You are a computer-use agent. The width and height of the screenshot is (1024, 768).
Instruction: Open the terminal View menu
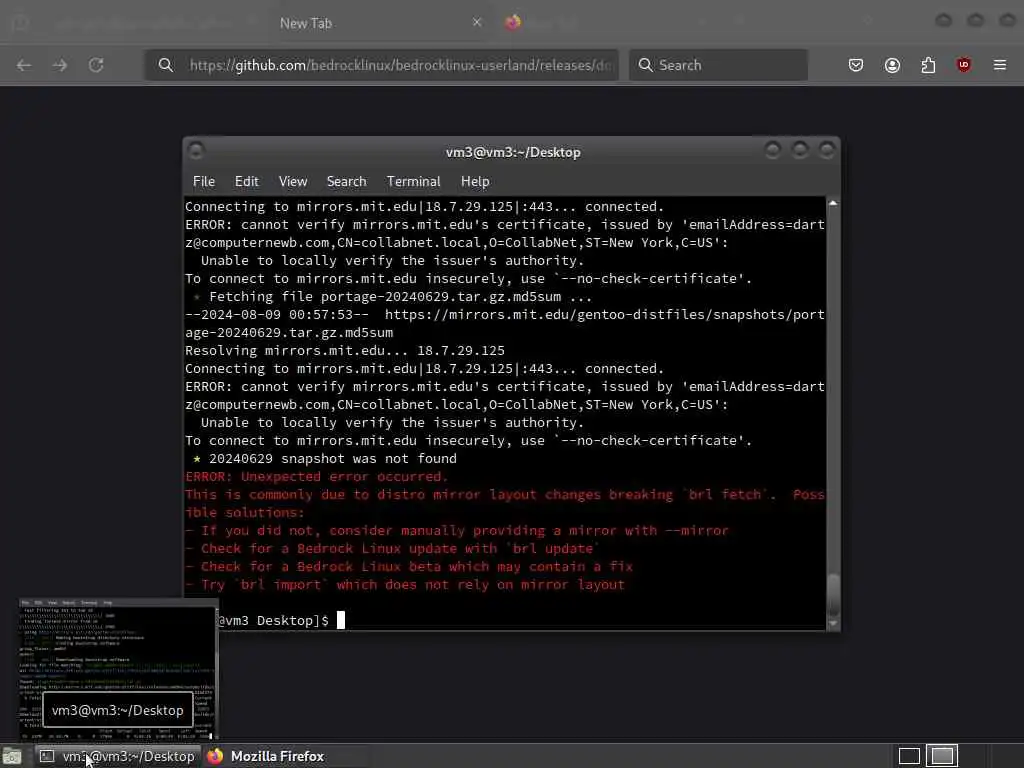click(x=293, y=182)
